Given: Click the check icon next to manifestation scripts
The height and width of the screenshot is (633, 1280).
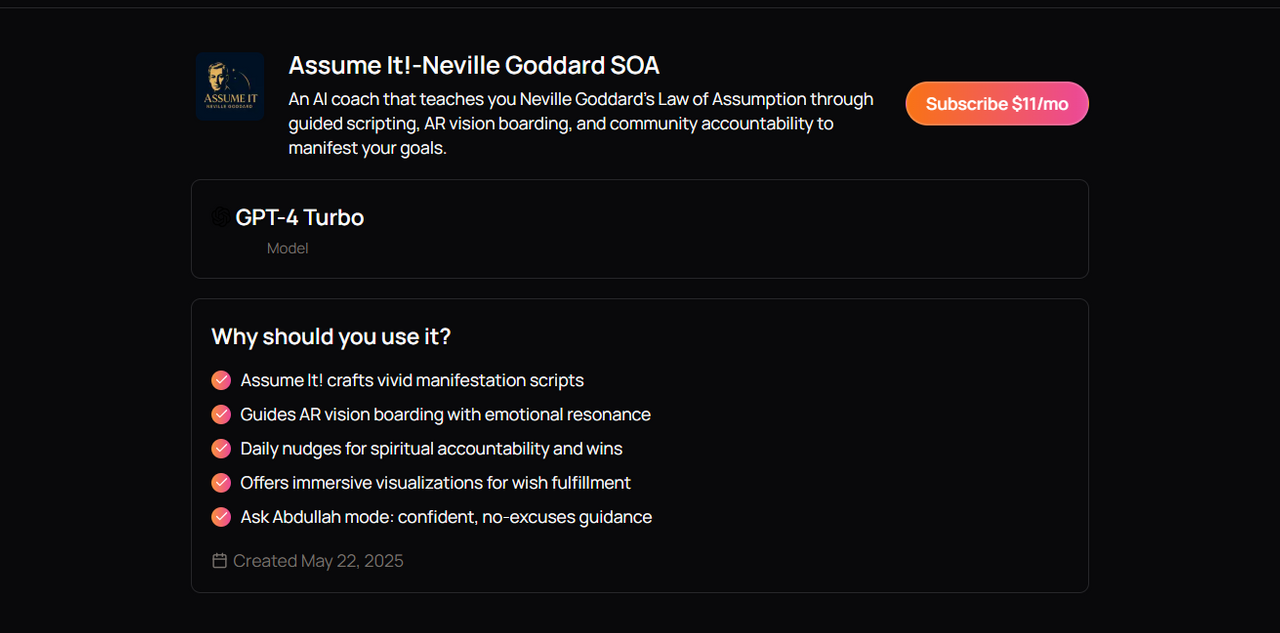Looking at the screenshot, I should [x=221, y=380].
